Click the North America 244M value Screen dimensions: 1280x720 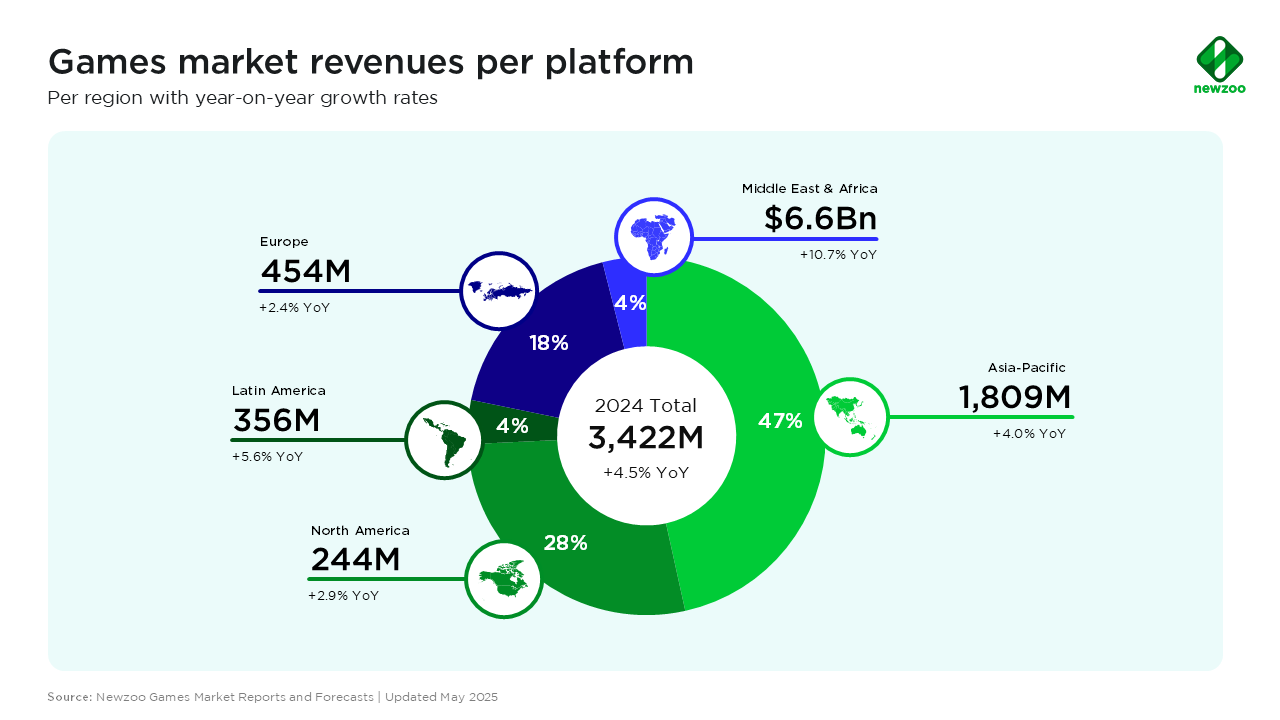pyautogui.click(x=355, y=560)
